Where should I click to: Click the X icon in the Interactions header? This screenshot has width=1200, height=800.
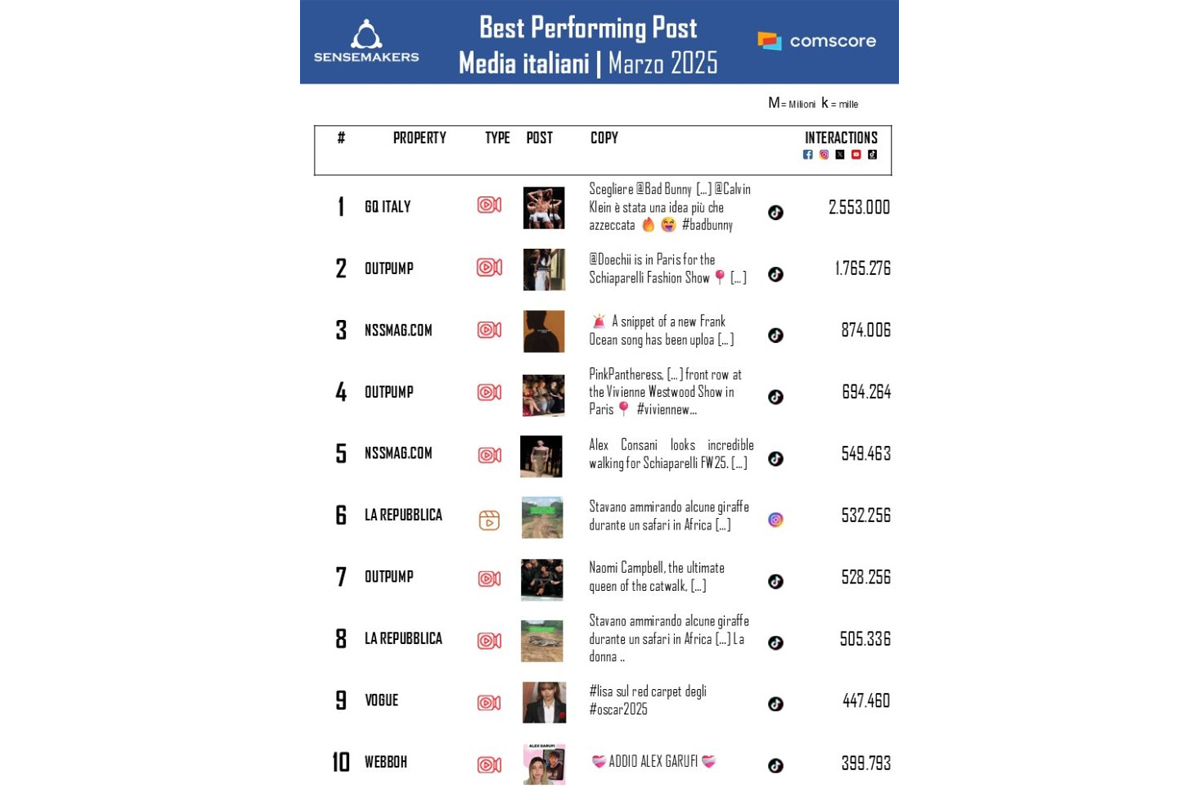[840, 155]
